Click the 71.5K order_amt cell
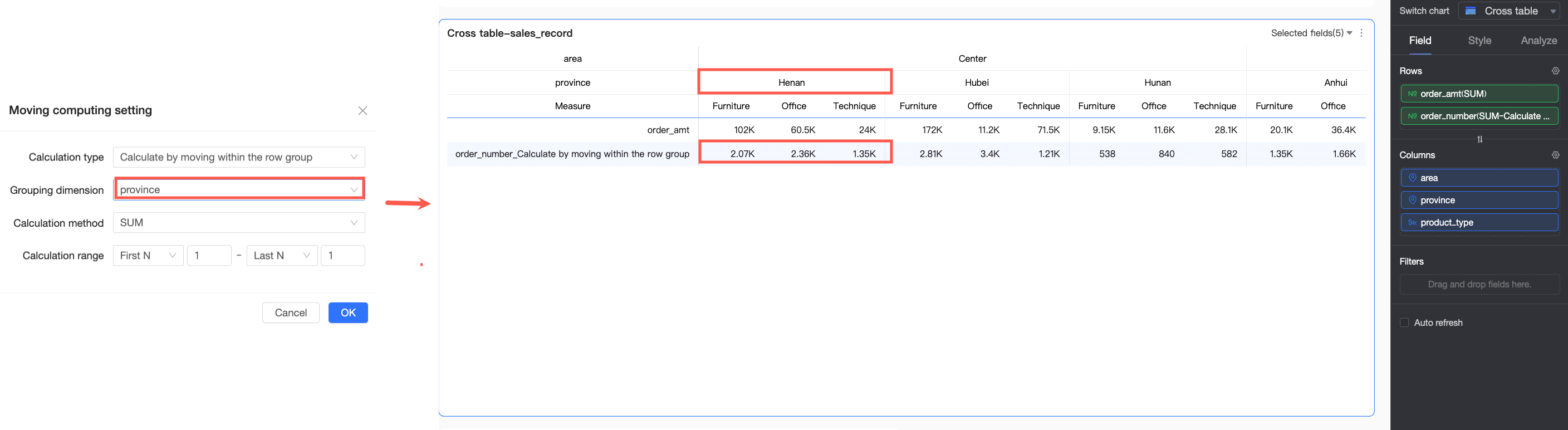 point(1048,130)
